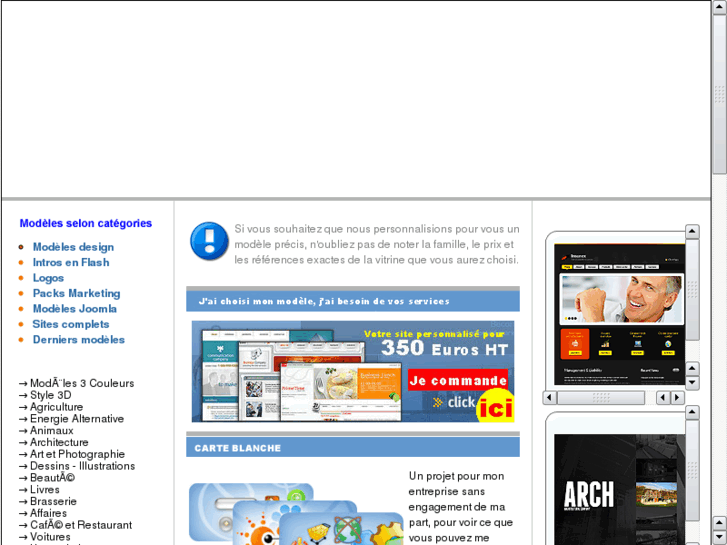Open the Packs Marketing link
This screenshot has width=727, height=545.
77,293
